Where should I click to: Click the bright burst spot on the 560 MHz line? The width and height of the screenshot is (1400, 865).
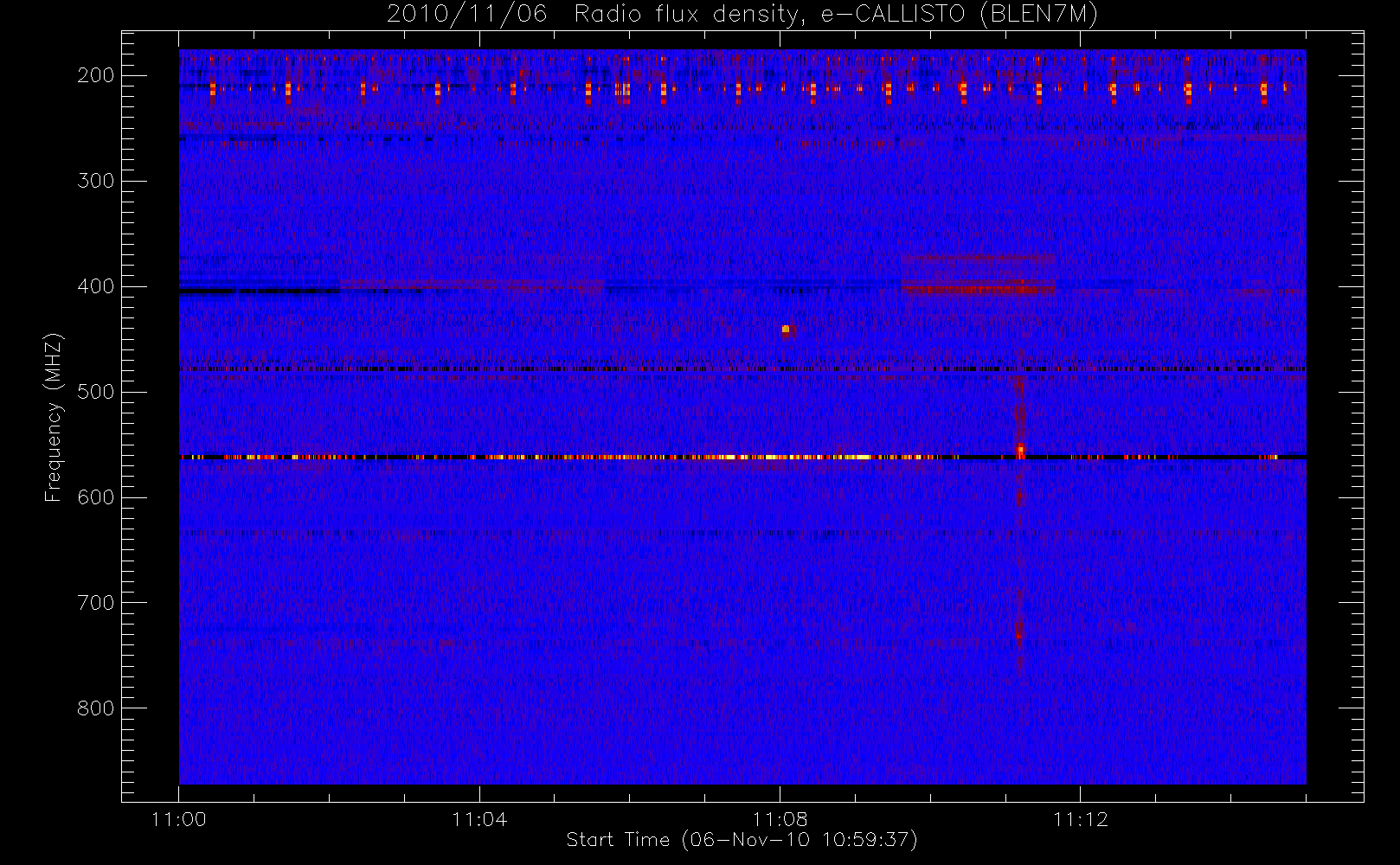click(1020, 449)
